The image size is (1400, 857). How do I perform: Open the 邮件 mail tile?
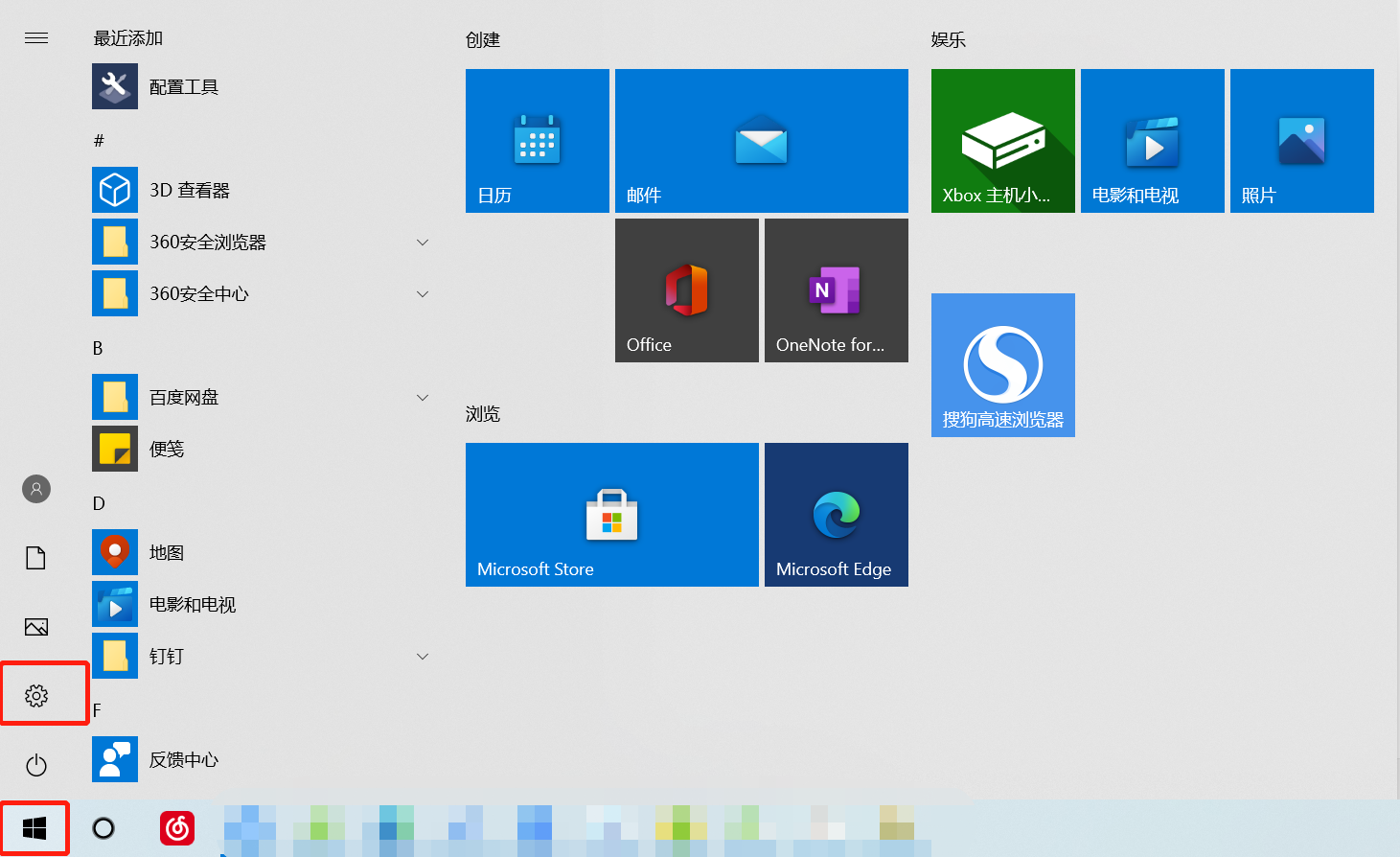[762, 141]
